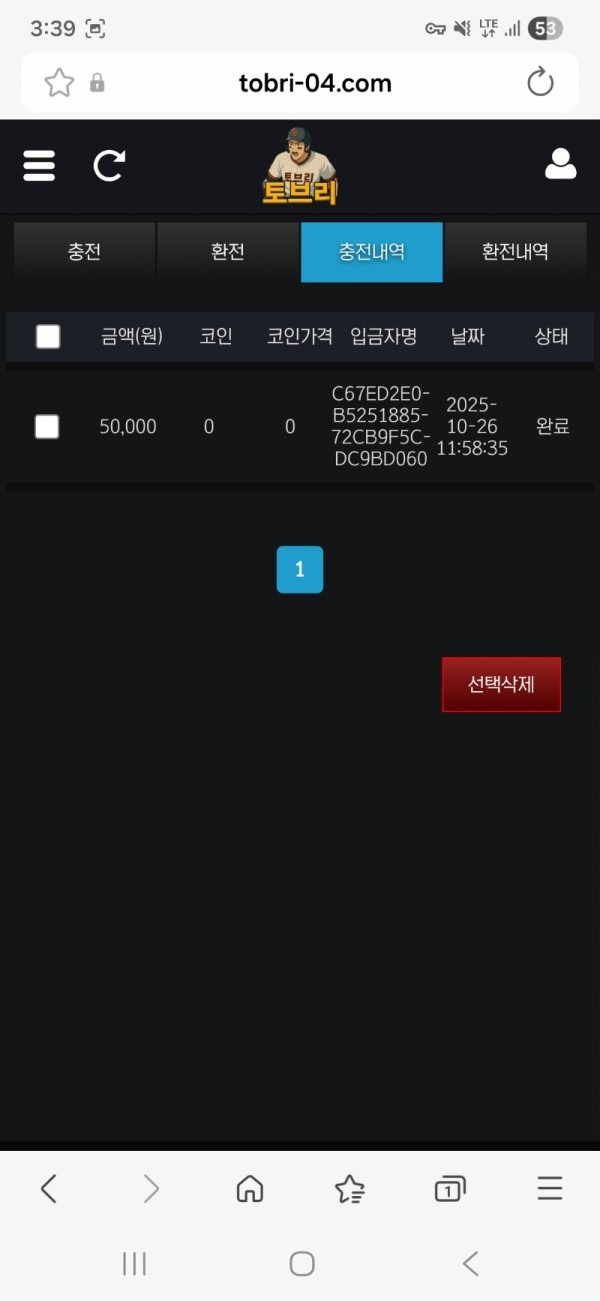Go to browser home icon
Screen dimensions: 600x1301
(250, 1188)
